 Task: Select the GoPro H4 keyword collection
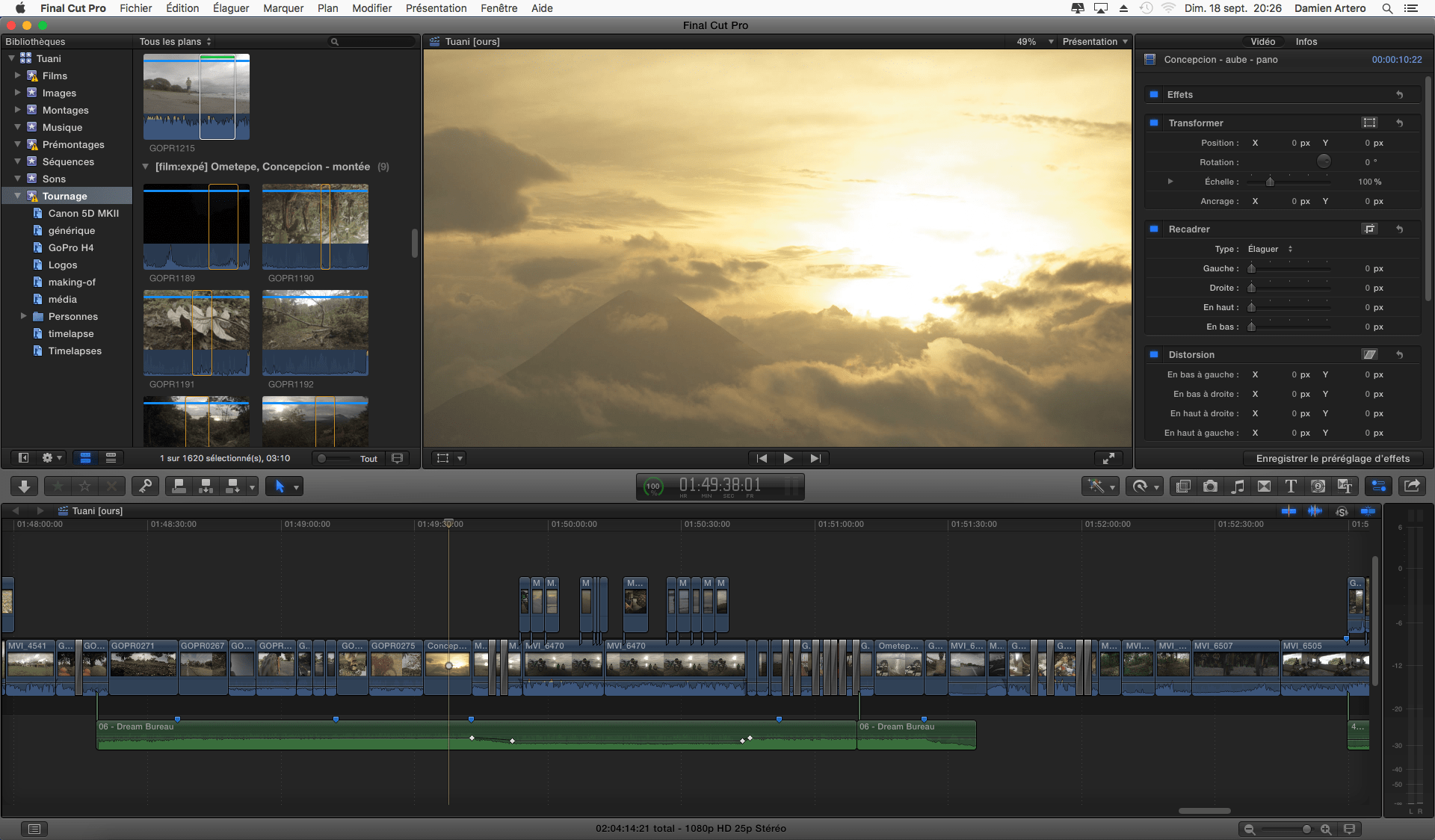coord(70,247)
